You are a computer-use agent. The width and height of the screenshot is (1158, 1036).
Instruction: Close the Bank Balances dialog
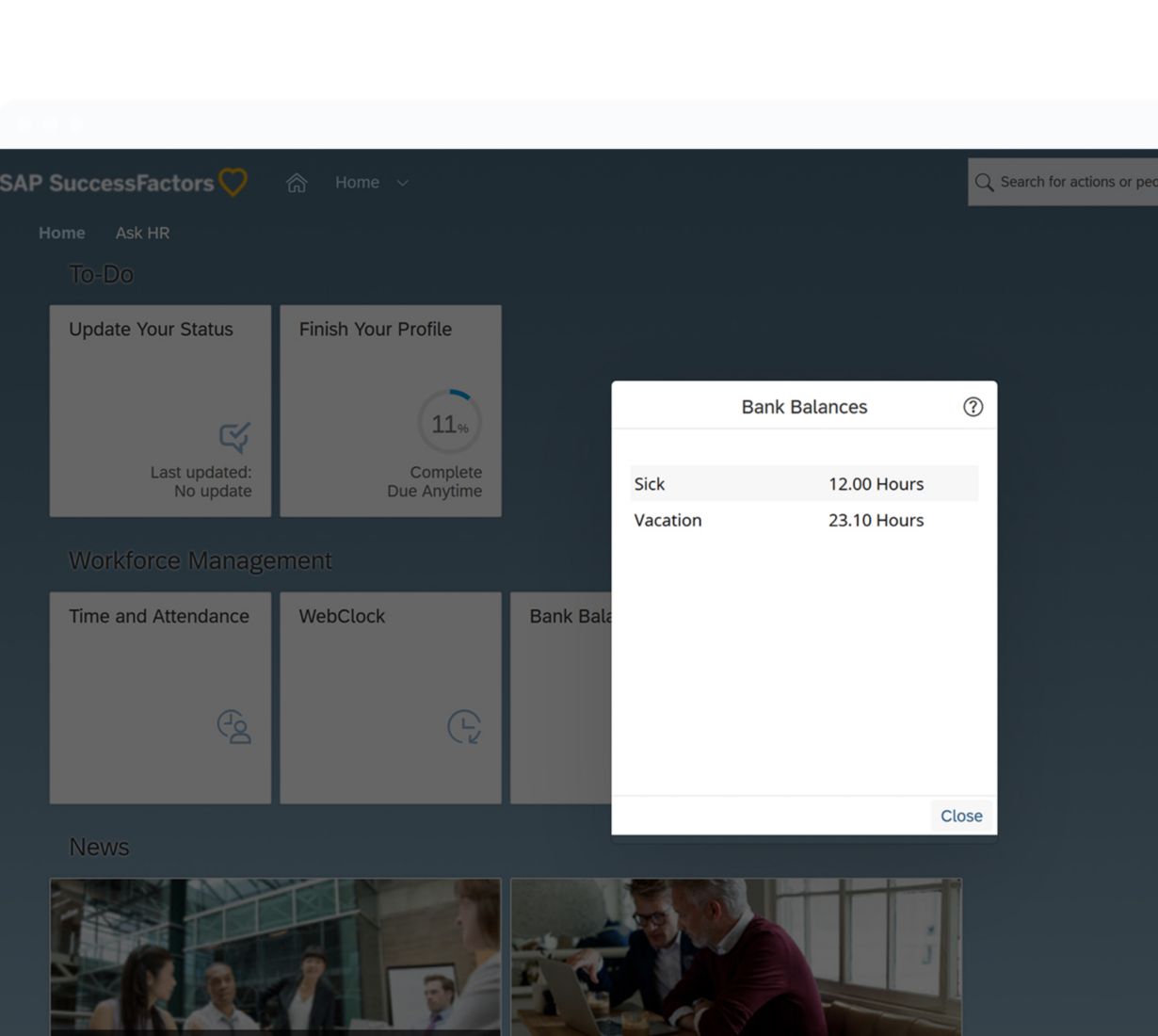pyautogui.click(x=960, y=816)
